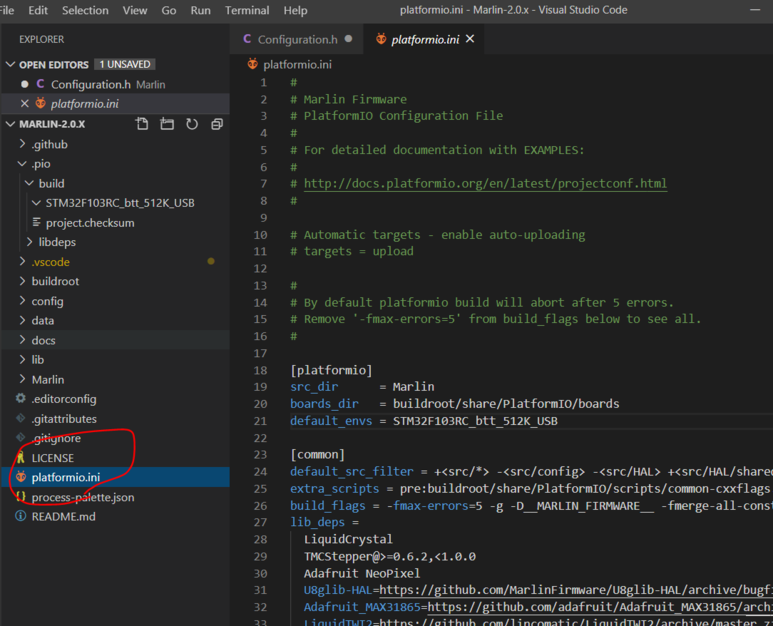
Task: Expand the lib folder
Action: tap(22, 359)
